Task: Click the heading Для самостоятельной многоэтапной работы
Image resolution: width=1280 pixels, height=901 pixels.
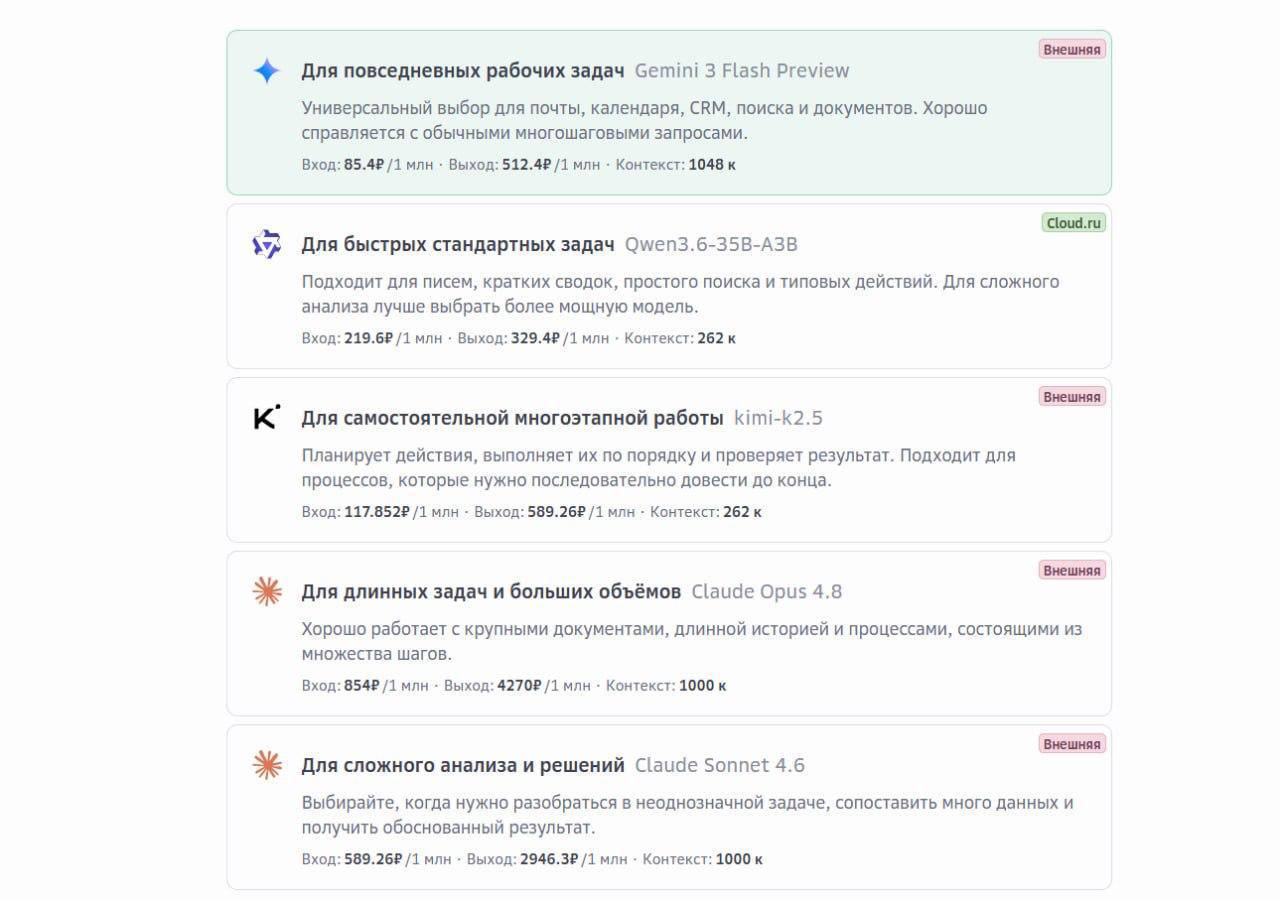Action: click(x=513, y=418)
